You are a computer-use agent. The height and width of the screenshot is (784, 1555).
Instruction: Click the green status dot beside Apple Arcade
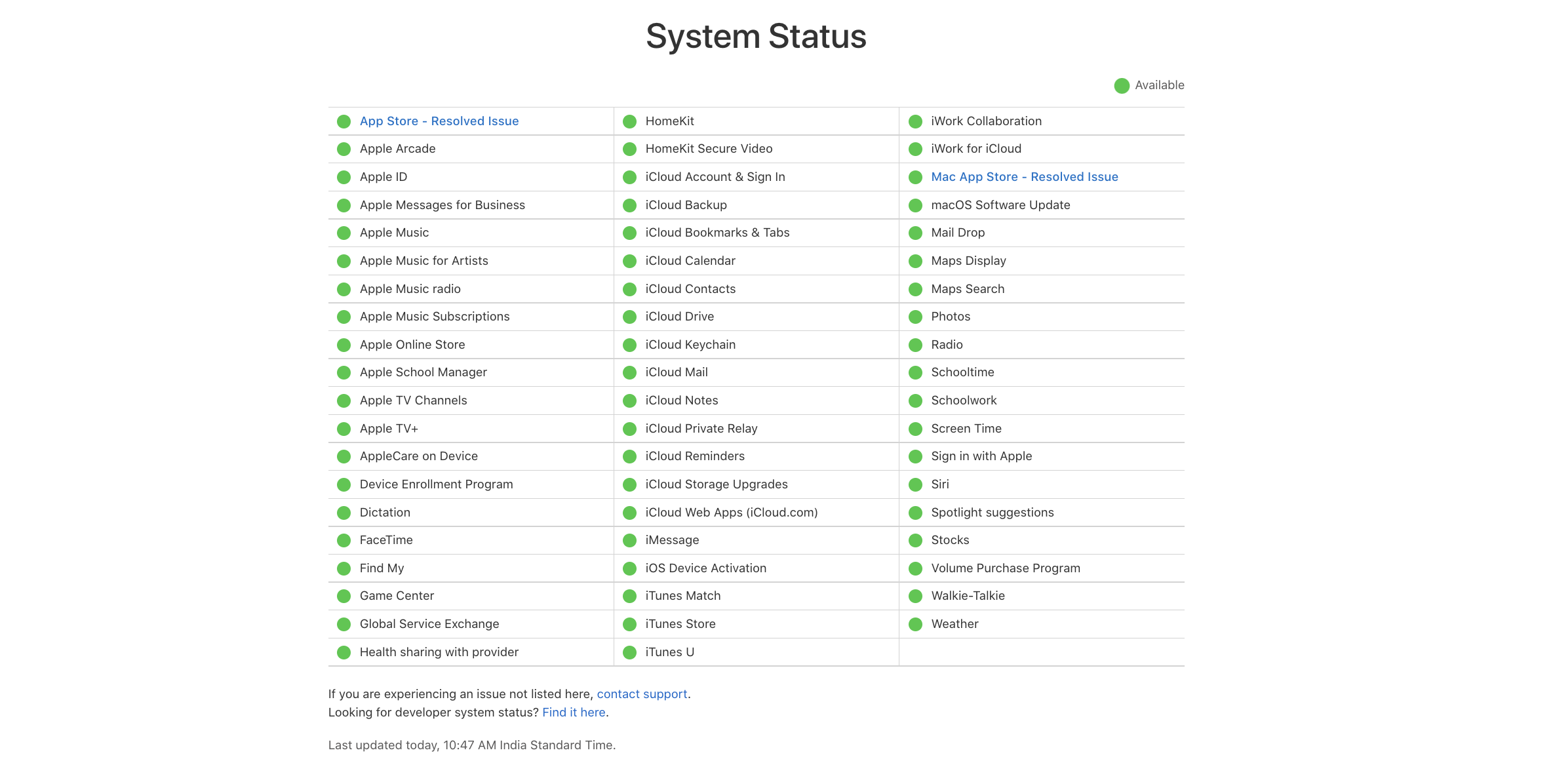[344, 149]
